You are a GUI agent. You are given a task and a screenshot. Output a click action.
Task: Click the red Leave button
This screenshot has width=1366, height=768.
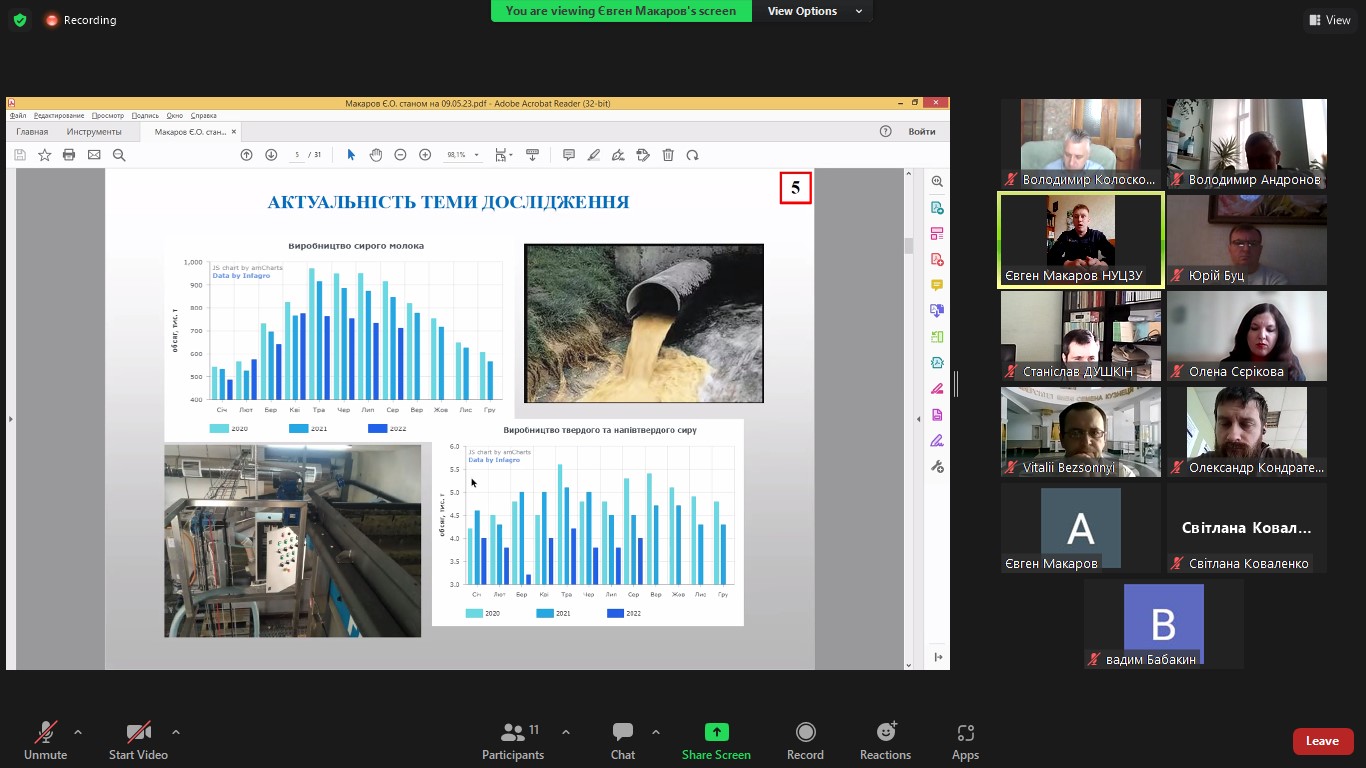click(x=1322, y=741)
